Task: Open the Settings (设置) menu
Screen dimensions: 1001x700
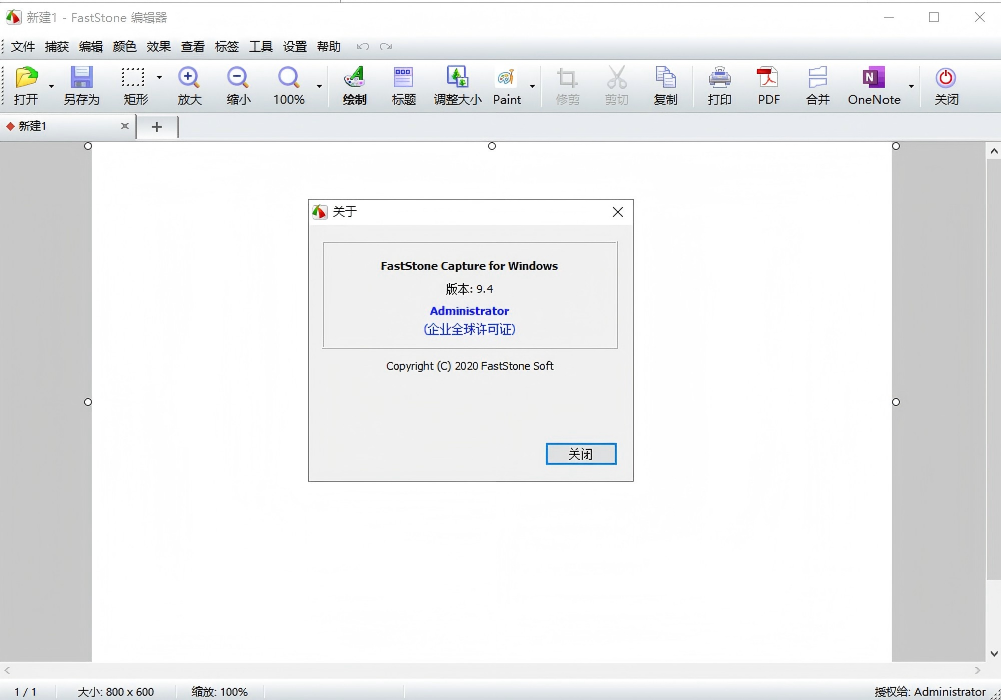Action: tap(295, 47)
